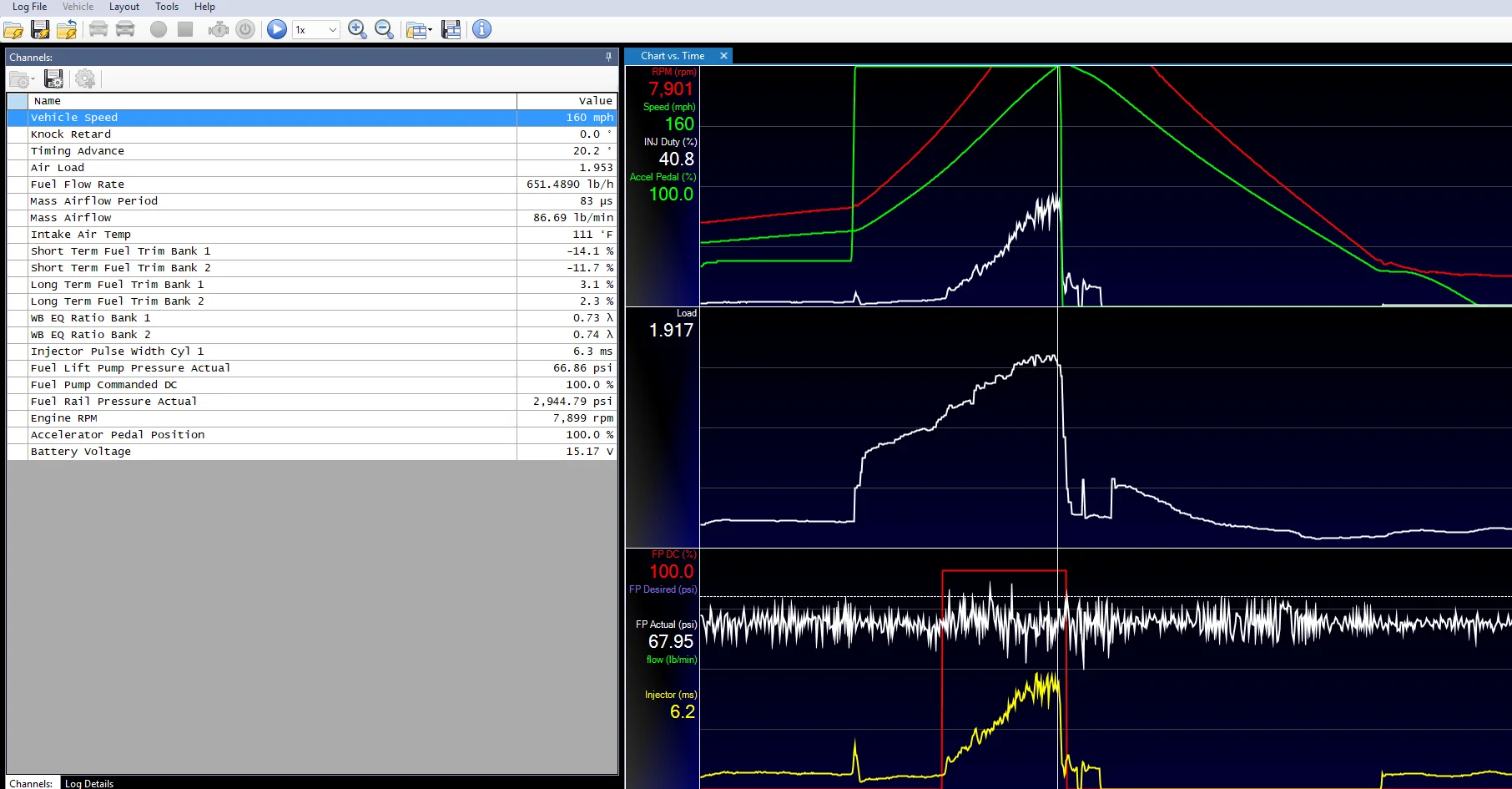Zoom in on the chart with magnifier plus

coord(357,29)
